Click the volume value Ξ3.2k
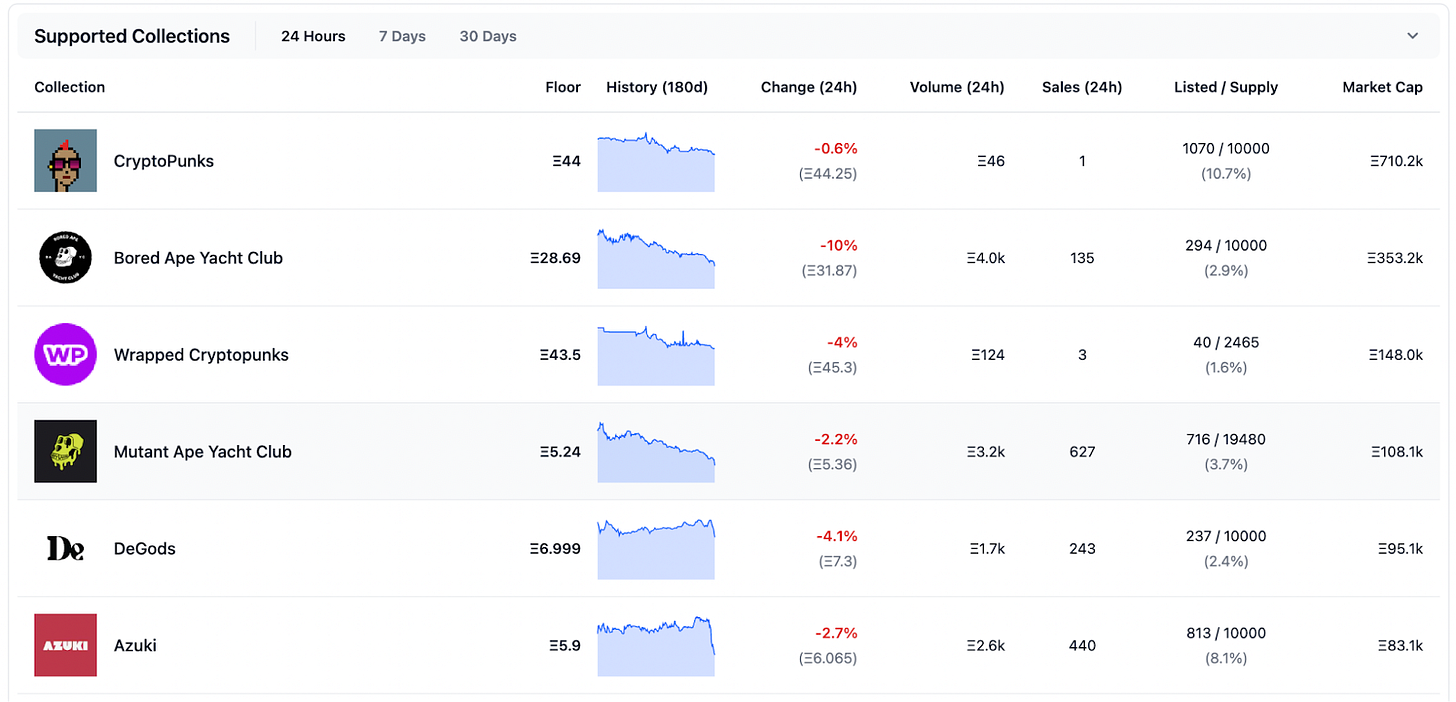Viewport: 1456px width, 702px height. tap(985, 452)
